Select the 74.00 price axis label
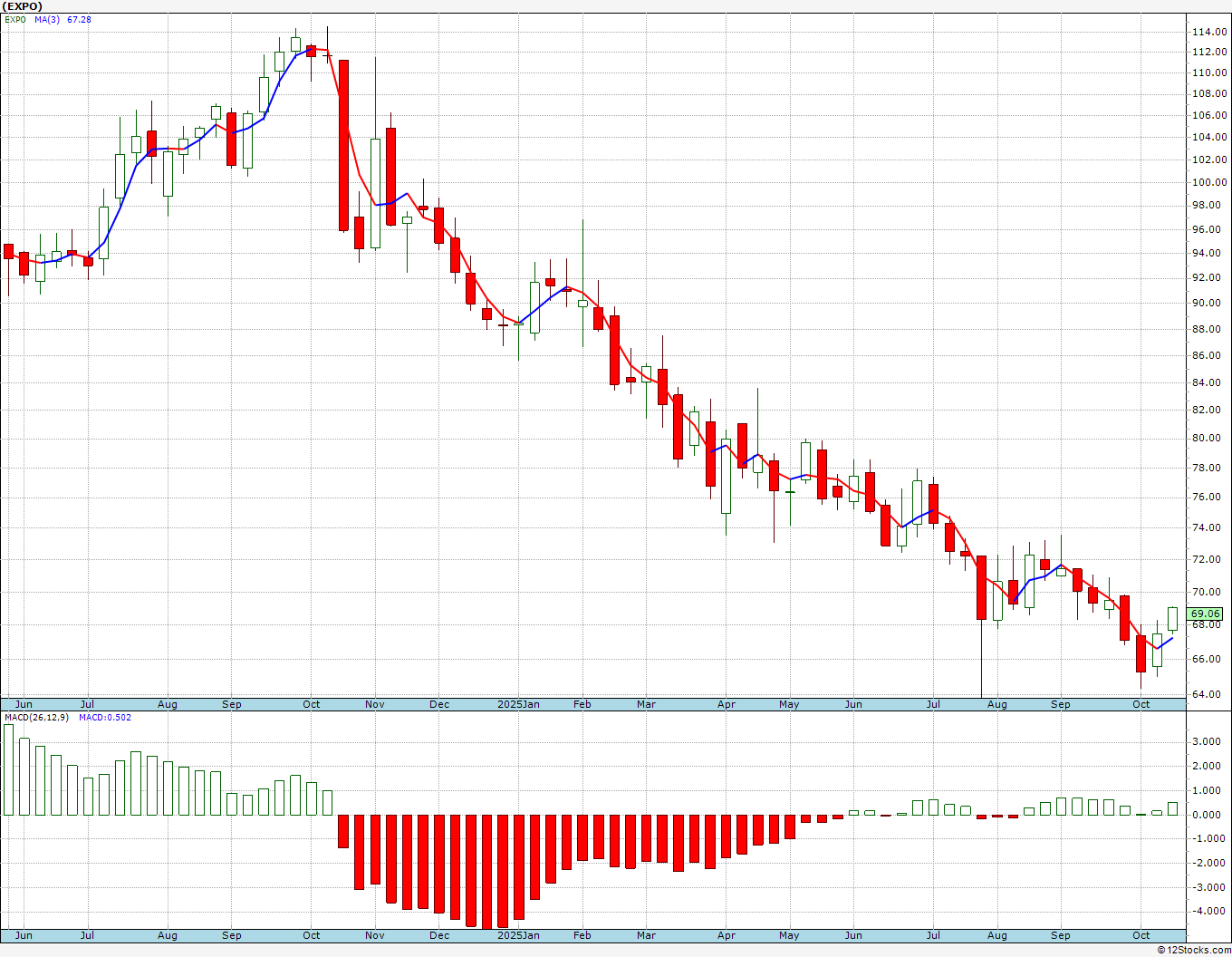 pos(1209,527)
